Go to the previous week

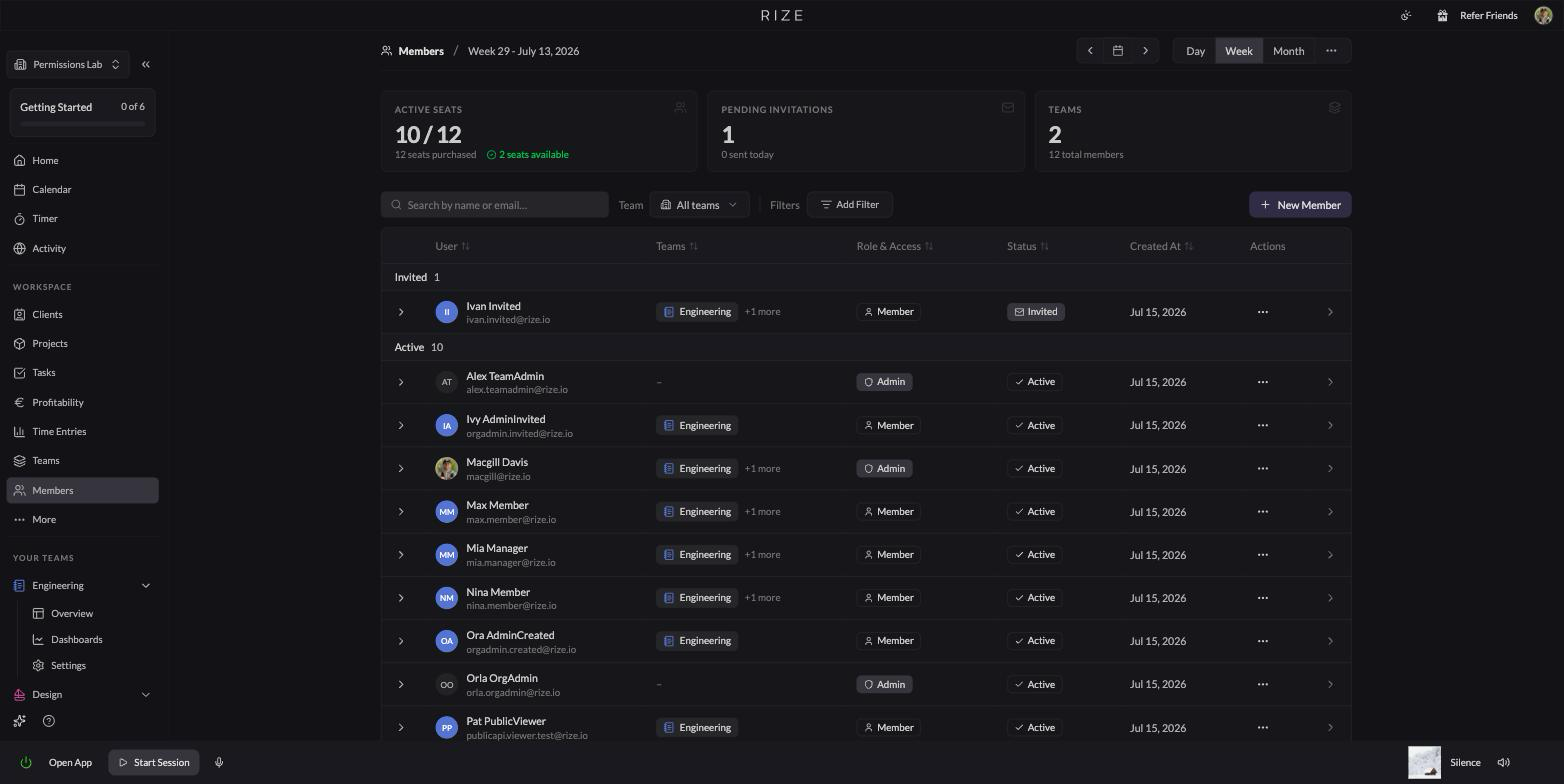pyautogui.click(x=1090, y=51)
